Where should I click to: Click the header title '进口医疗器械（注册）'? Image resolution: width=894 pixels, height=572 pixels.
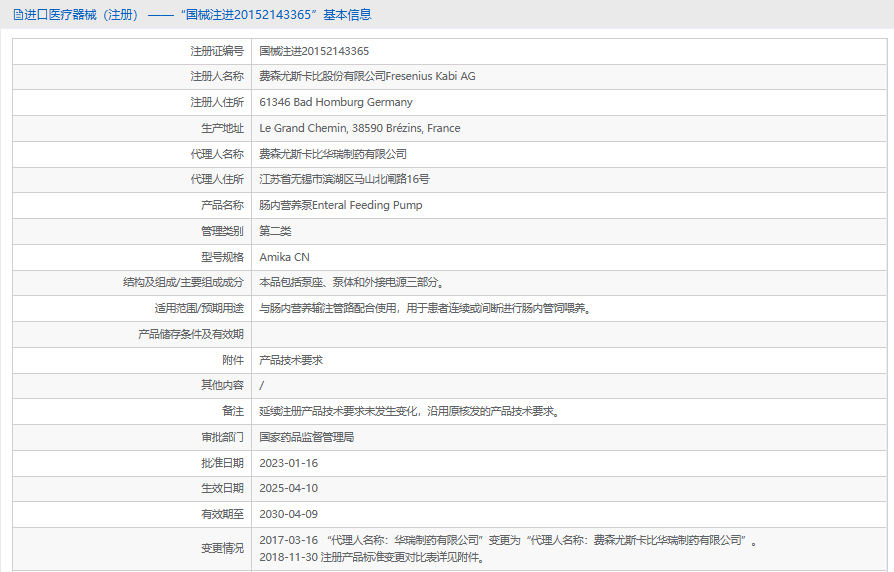tap(81, 15)
